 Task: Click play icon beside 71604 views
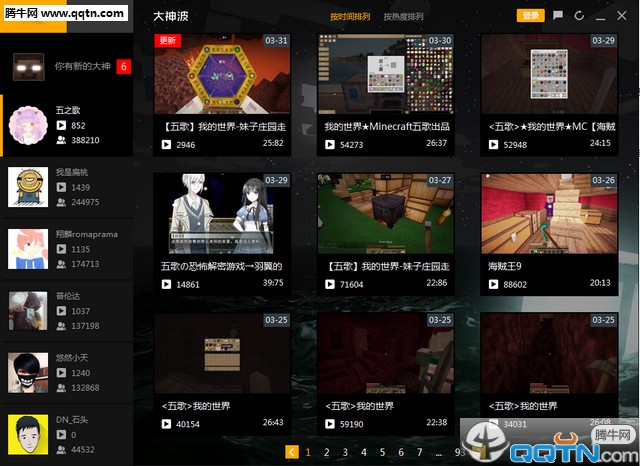coord(330,284)
